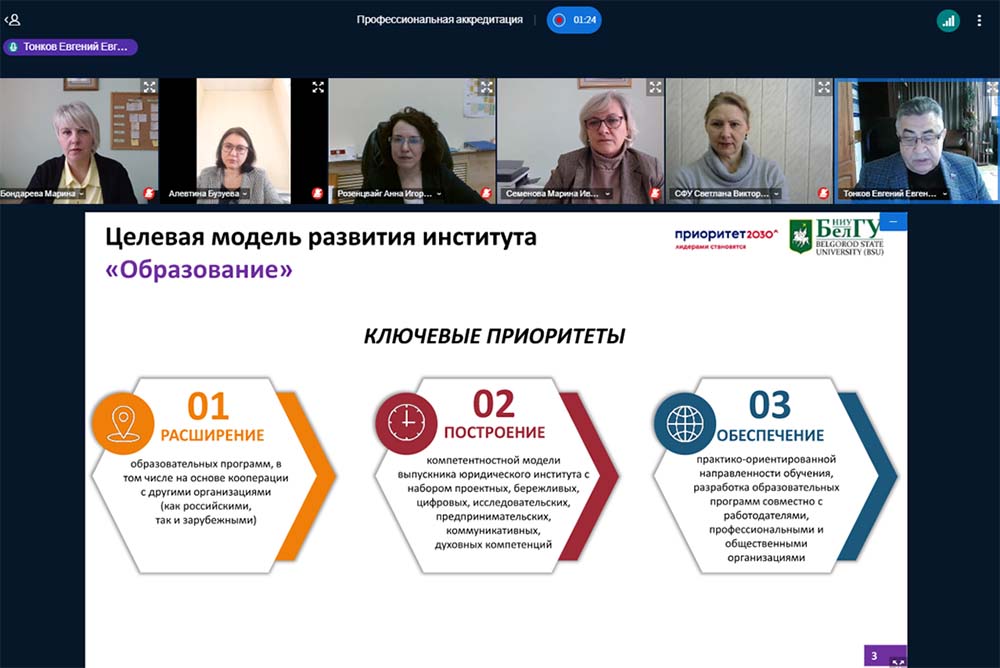
Task: Expand Тонков Евгений's video to fullscreen
Action: (x=991, y=87)
